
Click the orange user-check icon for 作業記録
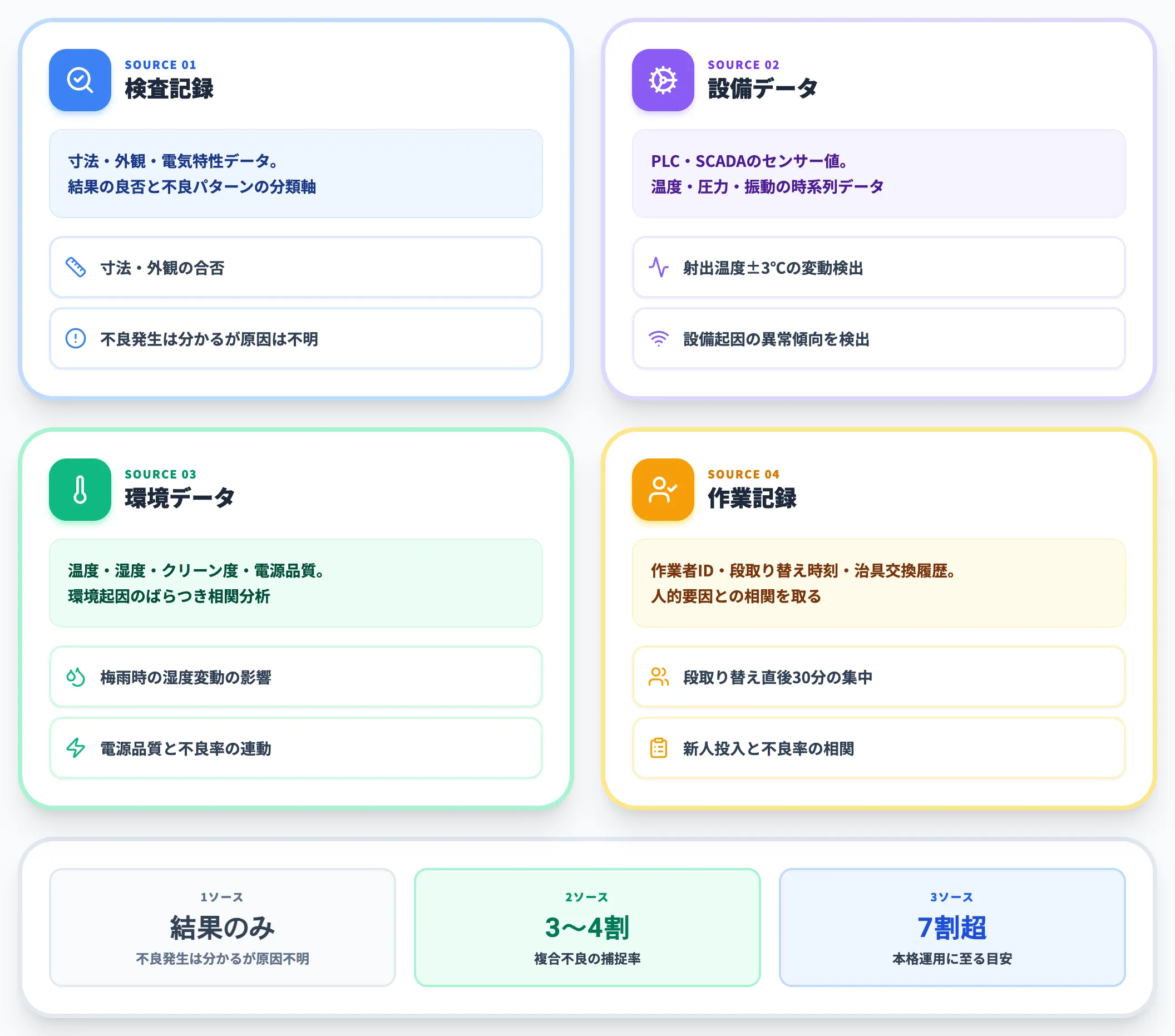663,489
